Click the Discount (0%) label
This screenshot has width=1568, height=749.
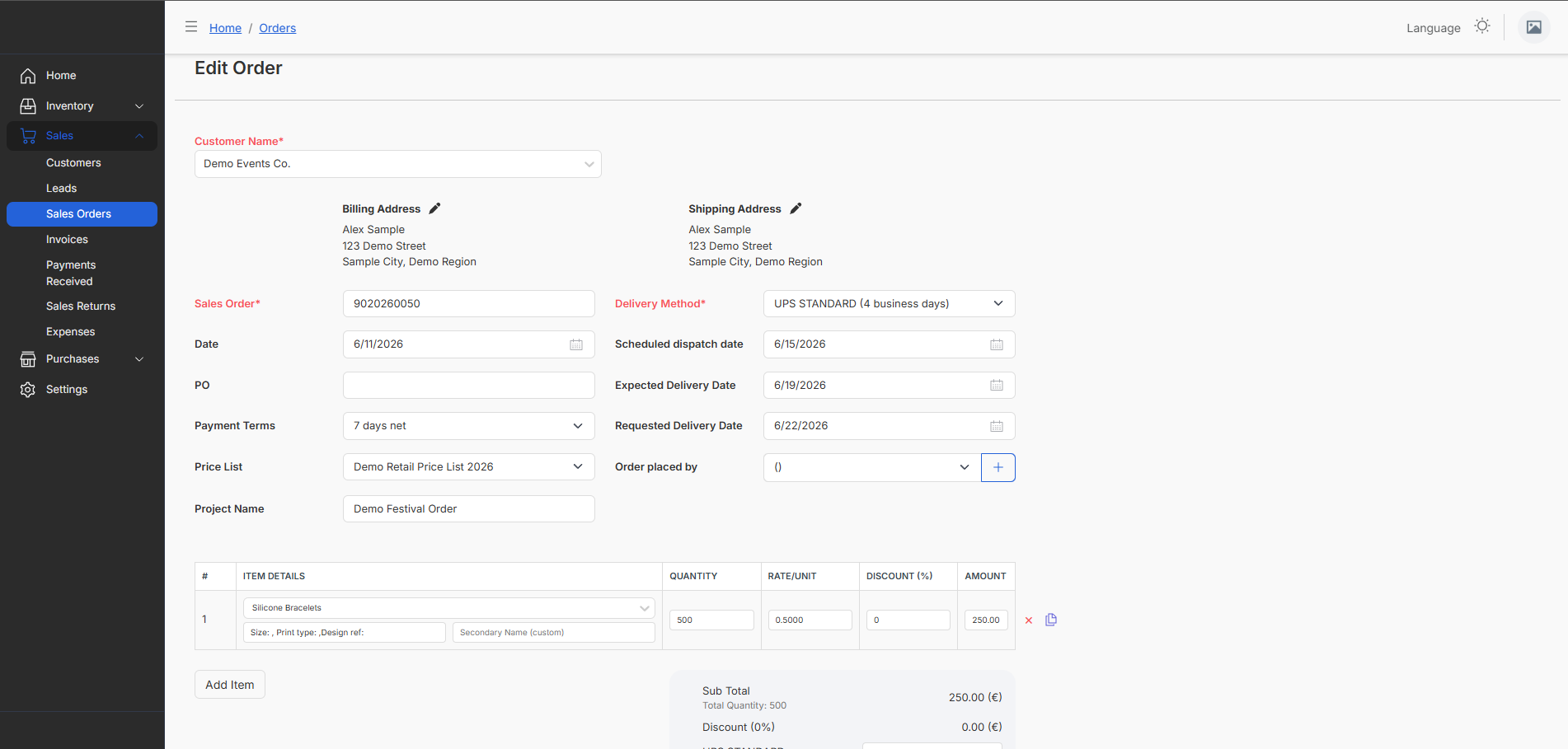739,728
